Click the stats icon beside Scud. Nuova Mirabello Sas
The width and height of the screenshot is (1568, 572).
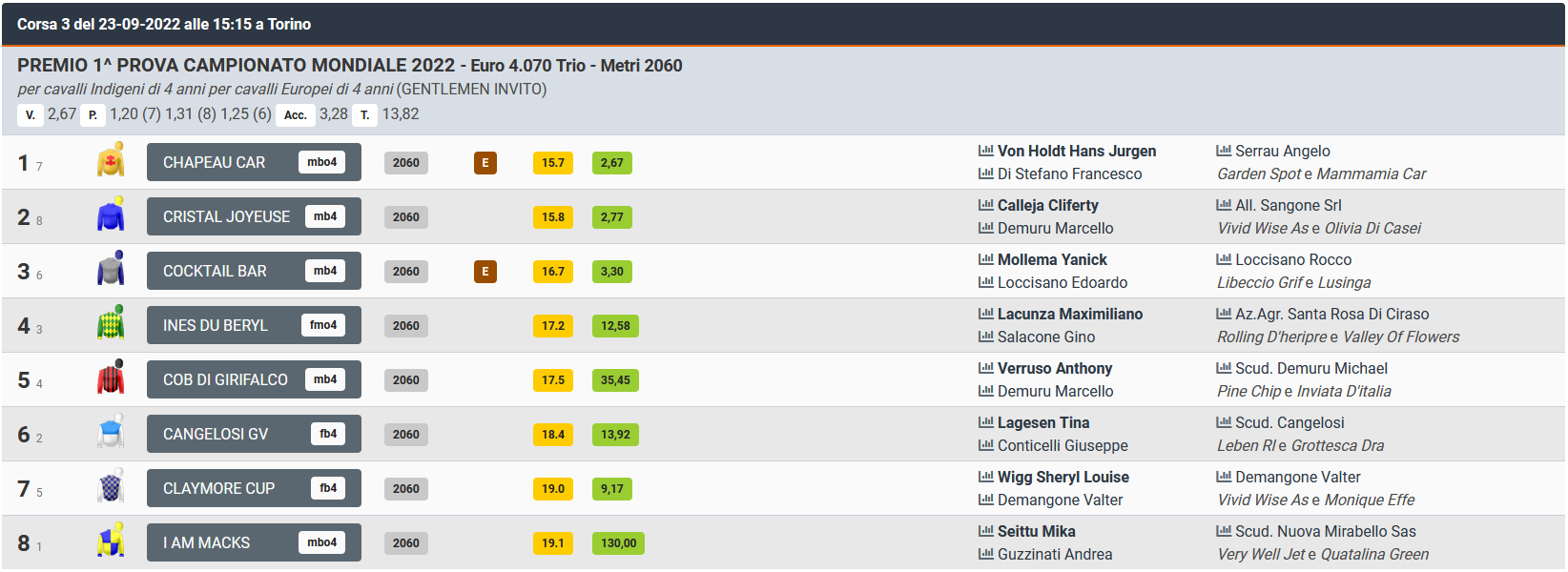click(x=1224, y=531)
